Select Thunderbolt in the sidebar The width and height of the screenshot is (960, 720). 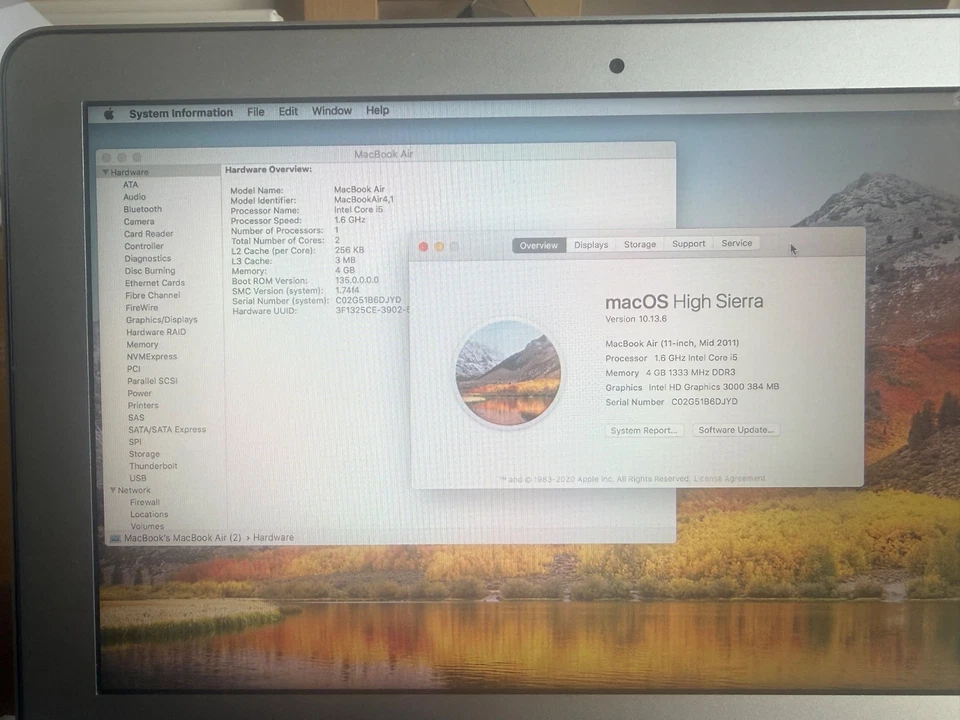point(153,466)
